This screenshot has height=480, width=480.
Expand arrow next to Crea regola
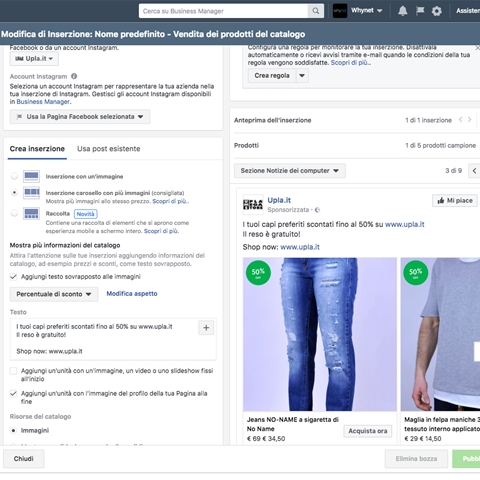302,76
